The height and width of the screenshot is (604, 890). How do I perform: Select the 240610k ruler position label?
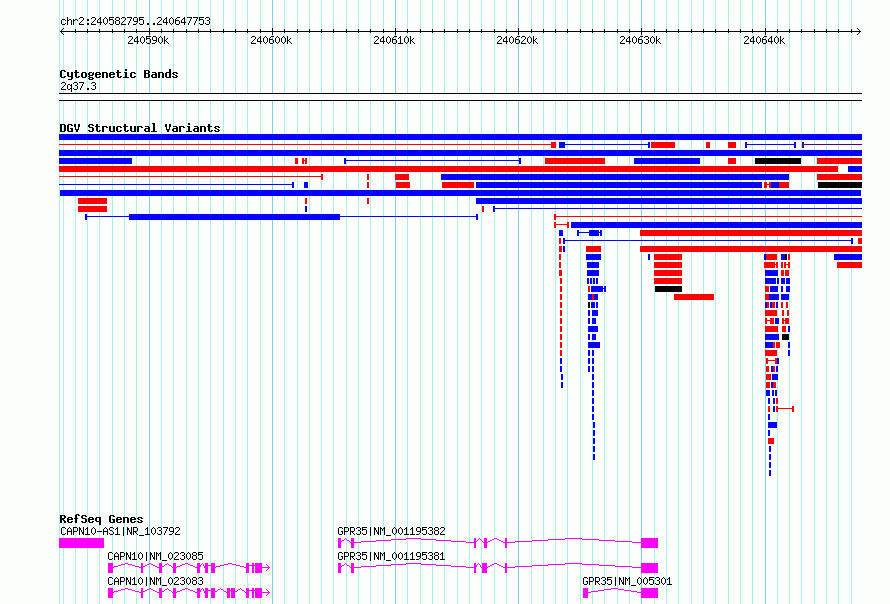pos(394,40)
